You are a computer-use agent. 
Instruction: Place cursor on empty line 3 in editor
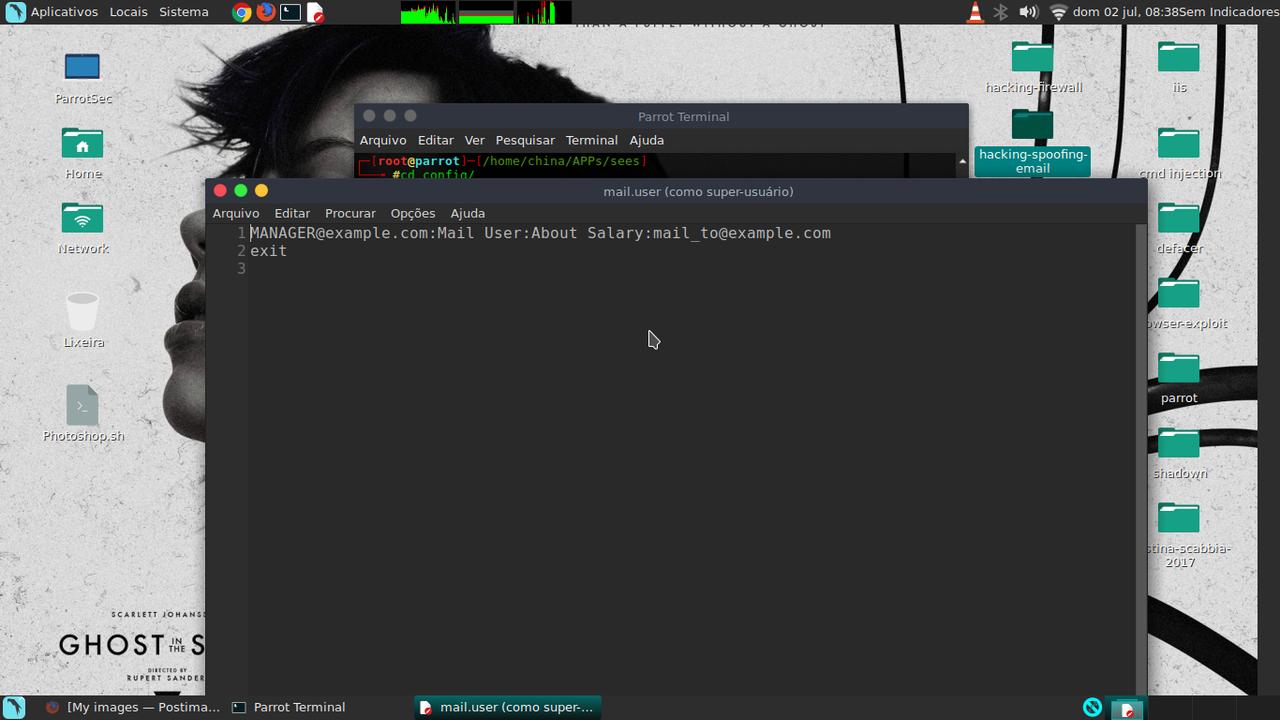click(x=690, y=269)
